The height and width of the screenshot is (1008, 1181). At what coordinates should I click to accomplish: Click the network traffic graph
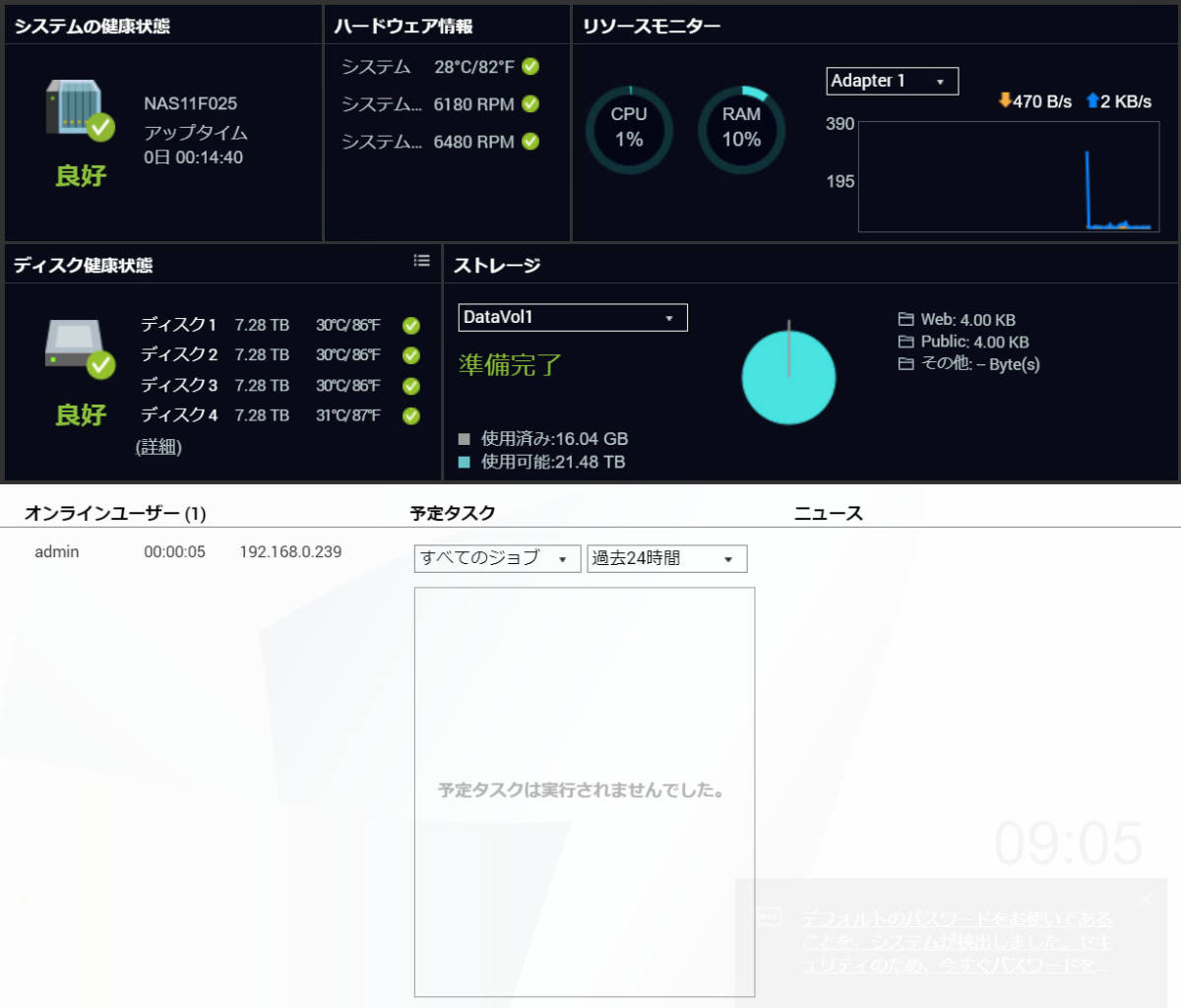click(1008, 177)
